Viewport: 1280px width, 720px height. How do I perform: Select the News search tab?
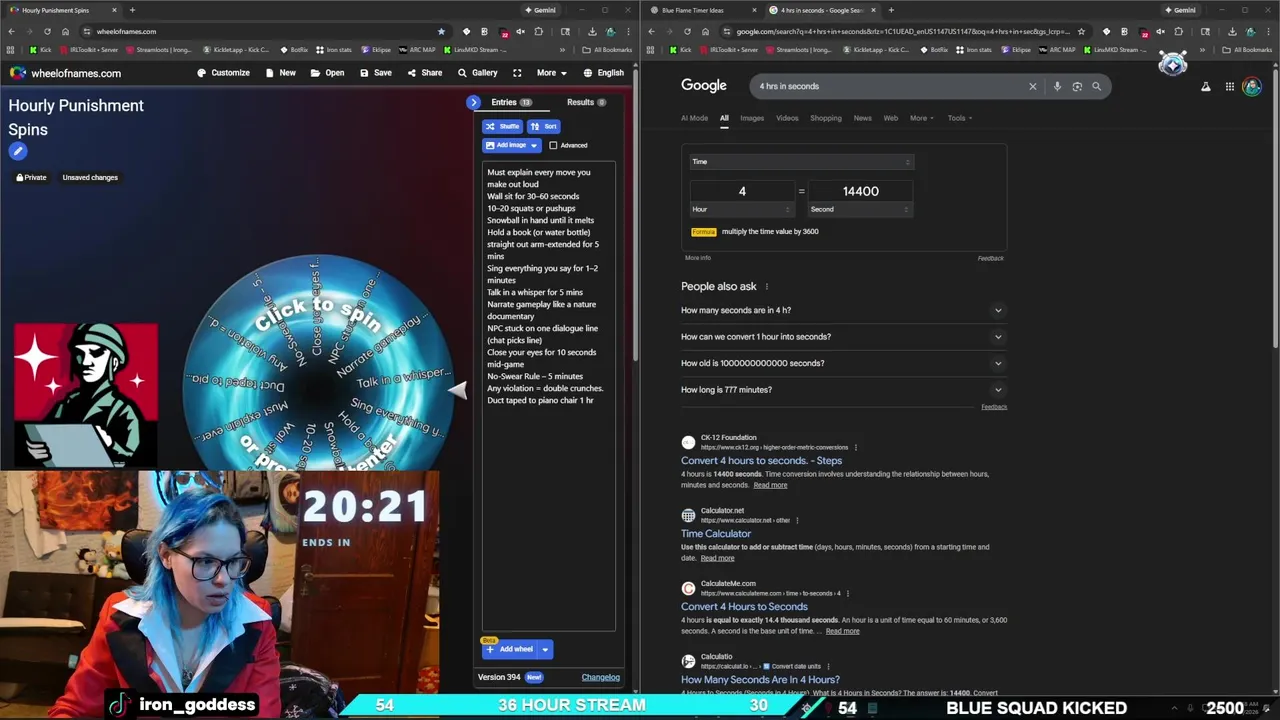(862, 118)
